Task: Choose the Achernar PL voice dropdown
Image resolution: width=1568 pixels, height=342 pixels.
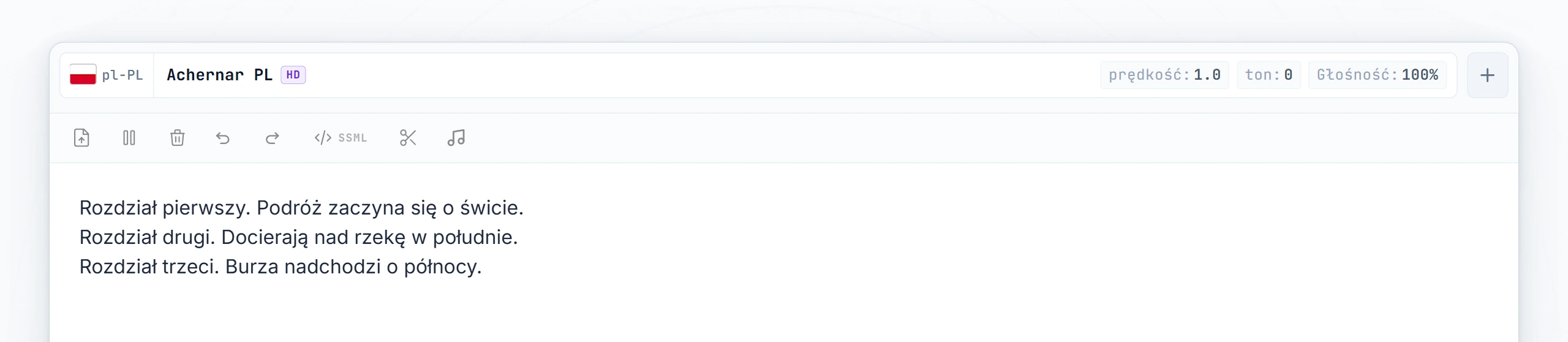Action: 236,75
